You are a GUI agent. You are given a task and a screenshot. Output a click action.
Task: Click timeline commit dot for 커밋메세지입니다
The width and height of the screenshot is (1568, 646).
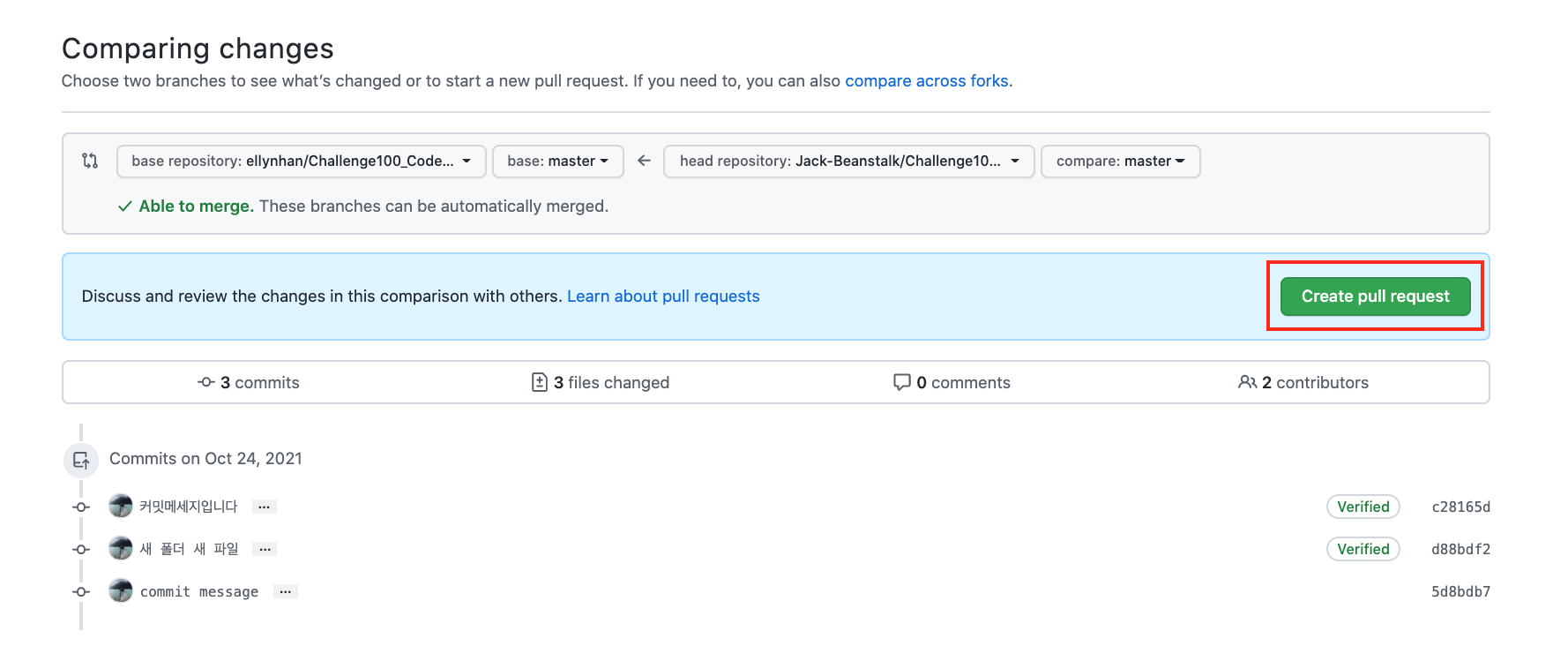[x=81, y=507]
